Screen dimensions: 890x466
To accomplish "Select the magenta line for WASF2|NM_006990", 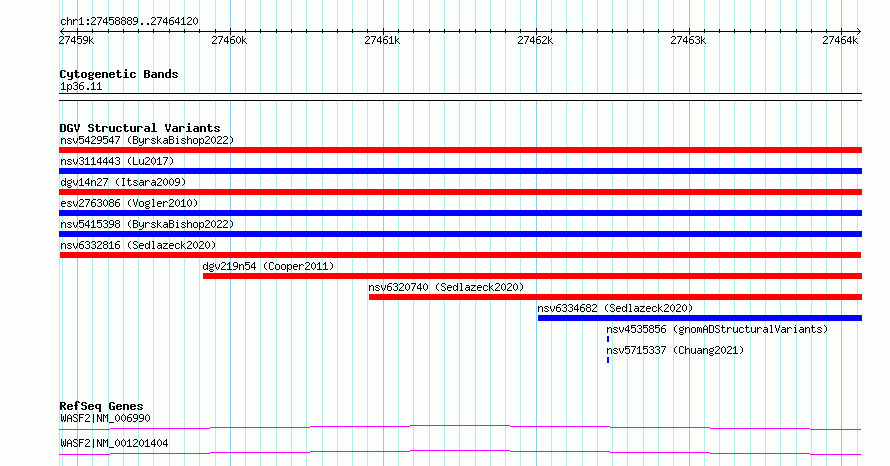I will pos(460,427).
